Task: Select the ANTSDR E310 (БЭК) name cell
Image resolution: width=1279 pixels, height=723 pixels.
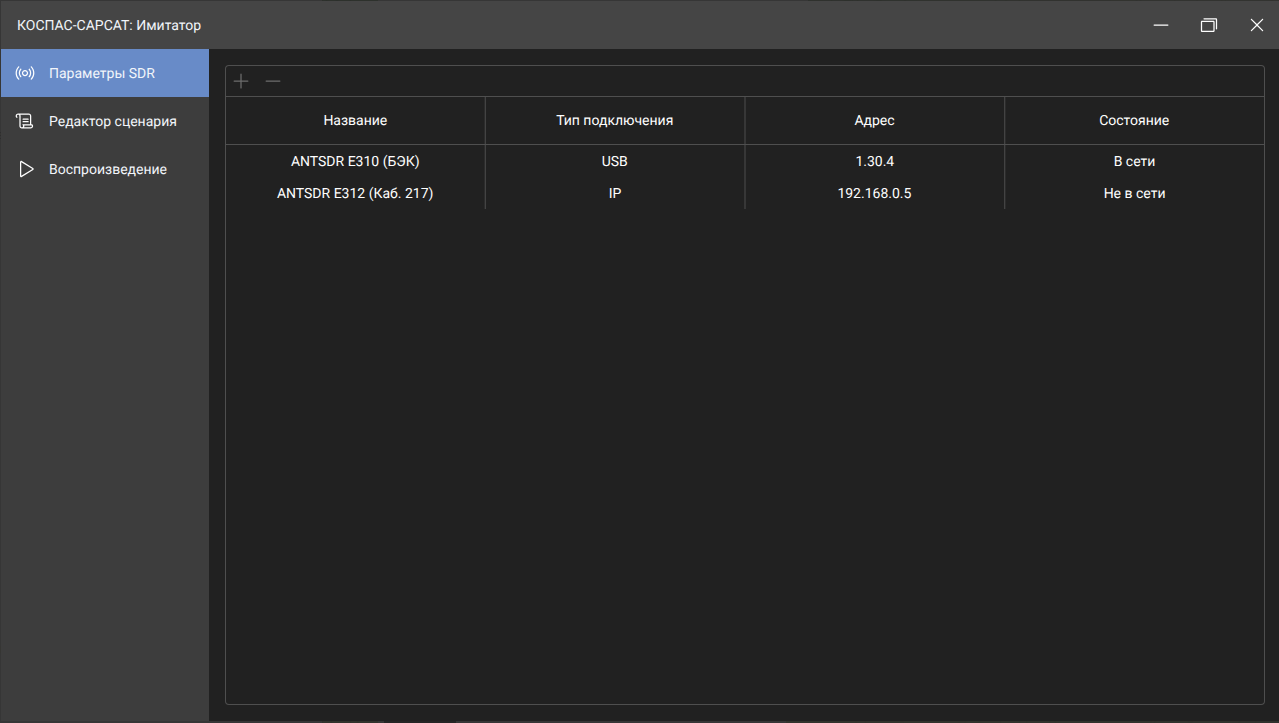Action: pyautogui.click(x=355, y=161)
